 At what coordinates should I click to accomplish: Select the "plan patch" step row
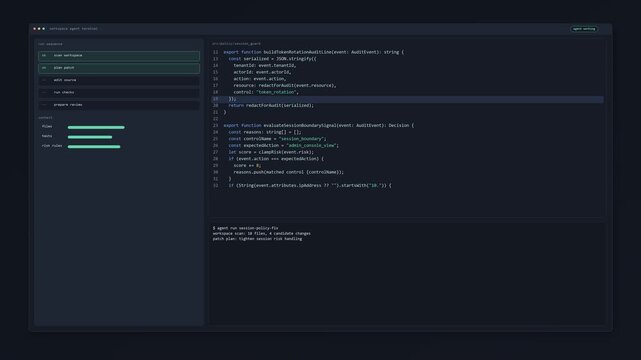(x=119, y=68)
